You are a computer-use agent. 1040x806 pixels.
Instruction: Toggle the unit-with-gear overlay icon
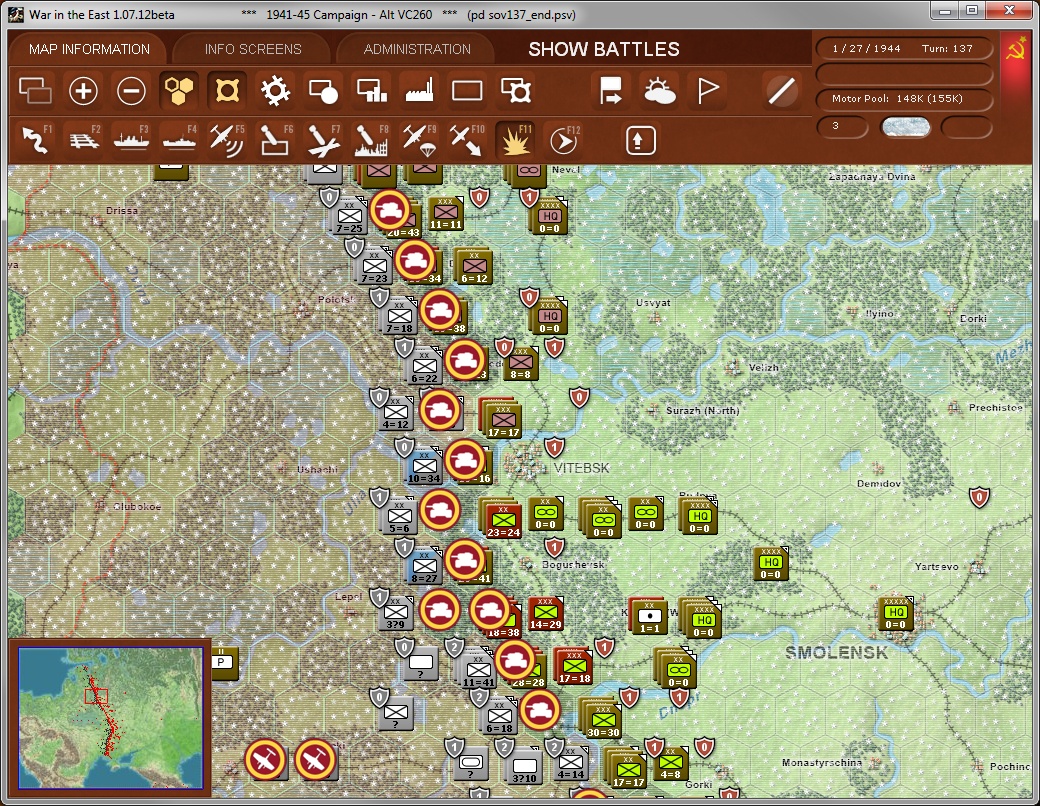point(515,91)
